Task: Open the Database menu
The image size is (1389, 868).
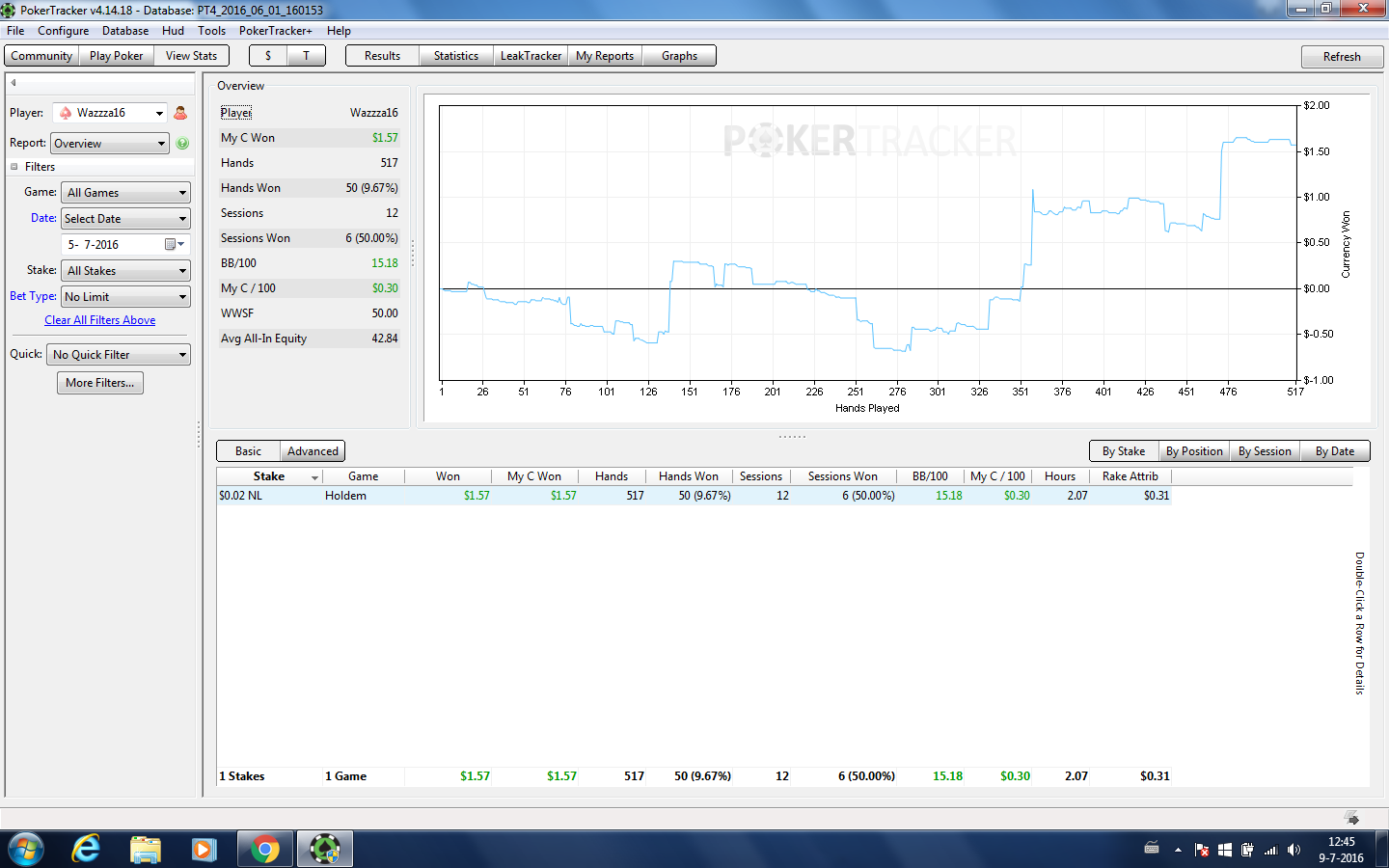Action: point(125,31)
